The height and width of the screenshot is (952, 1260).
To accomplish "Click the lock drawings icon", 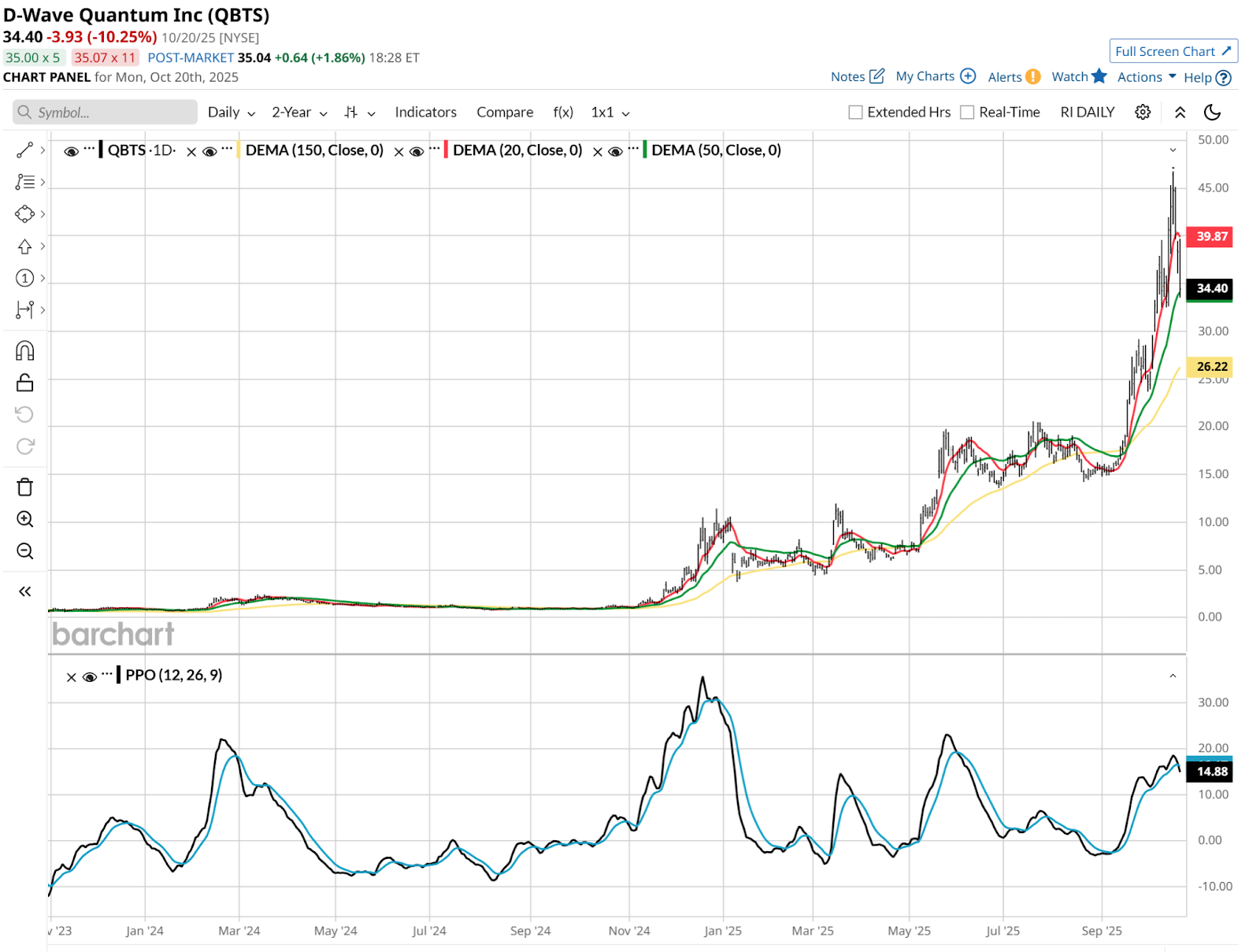I will (x=24, y=383).
